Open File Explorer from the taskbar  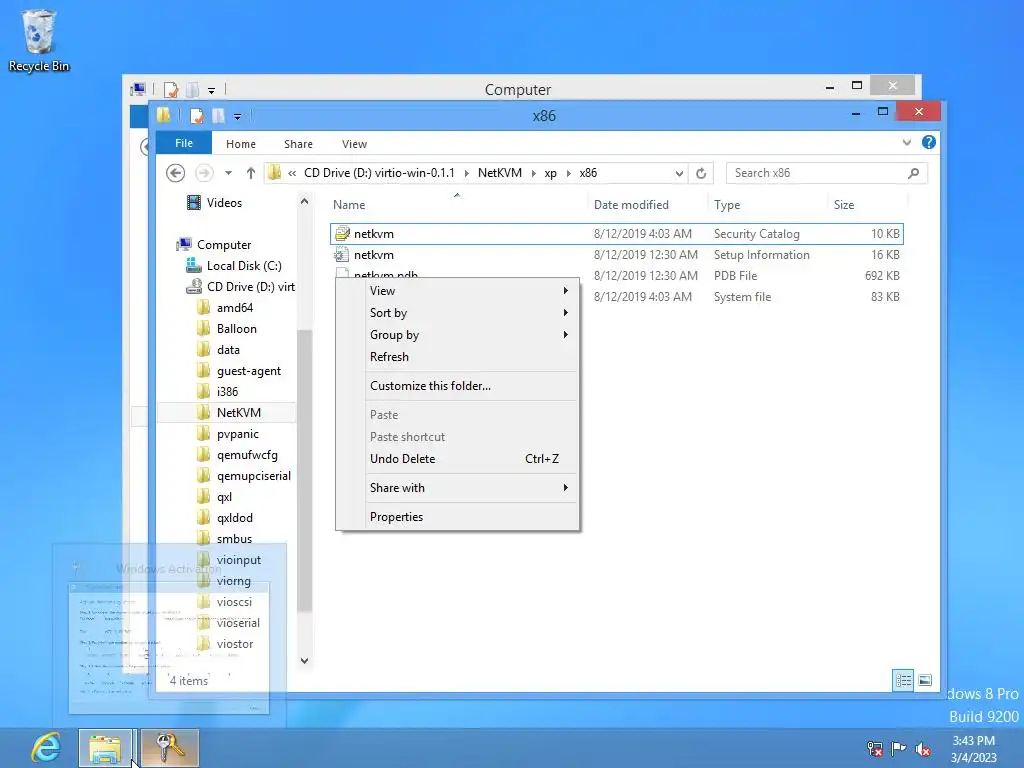105,748
